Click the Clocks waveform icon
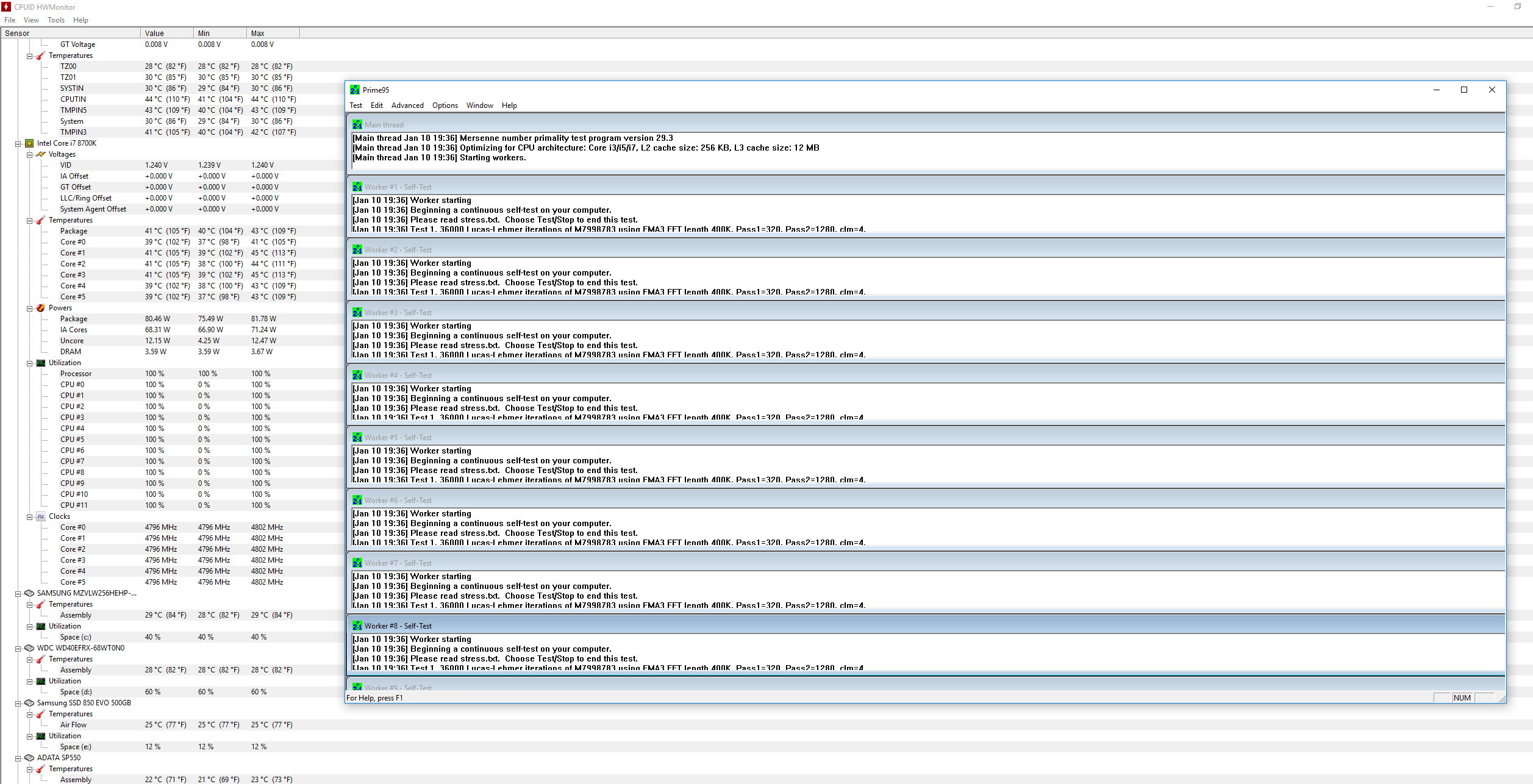The width and height of the screenshot is (1533, 784). 41,516
